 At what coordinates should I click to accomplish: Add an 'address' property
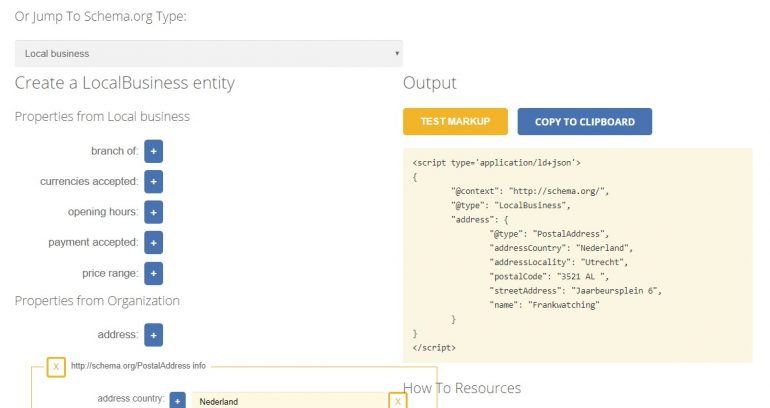[153, 335]
